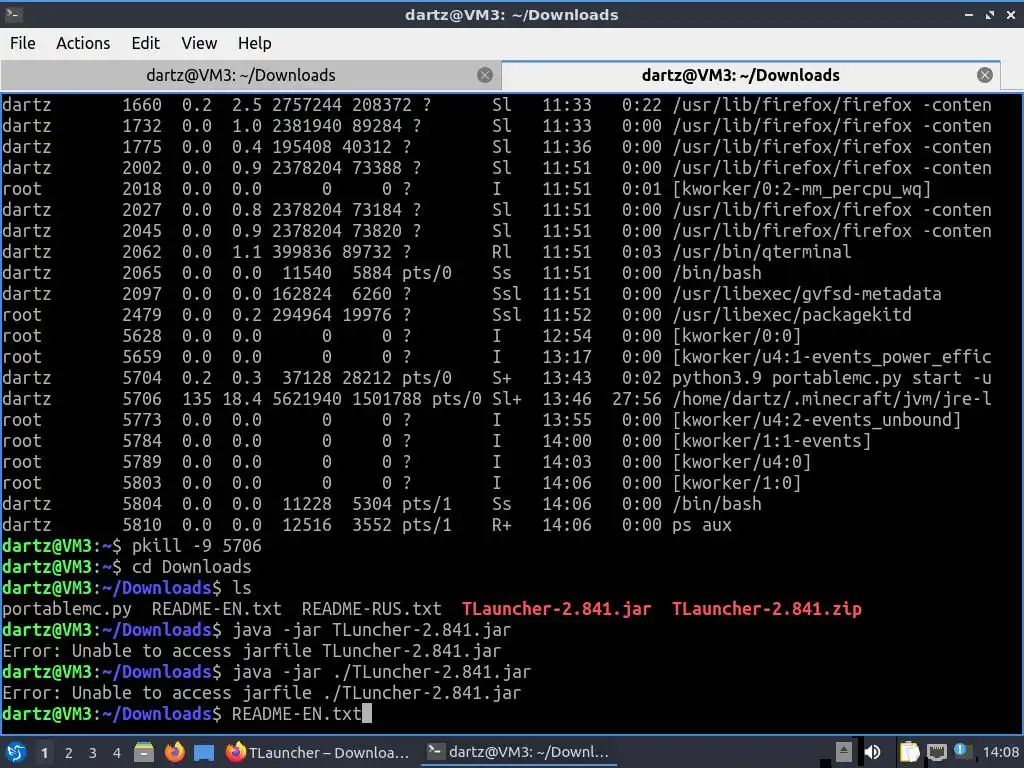The width and height of the screenshot is (1024, 768).
Task: Switch to the first terminal tab
Action: click(240, 75)
